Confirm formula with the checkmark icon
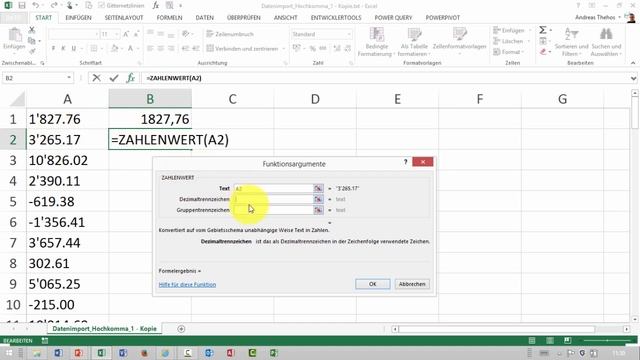The height and width of the screenshot is (360, 640). tap(114, 78)
